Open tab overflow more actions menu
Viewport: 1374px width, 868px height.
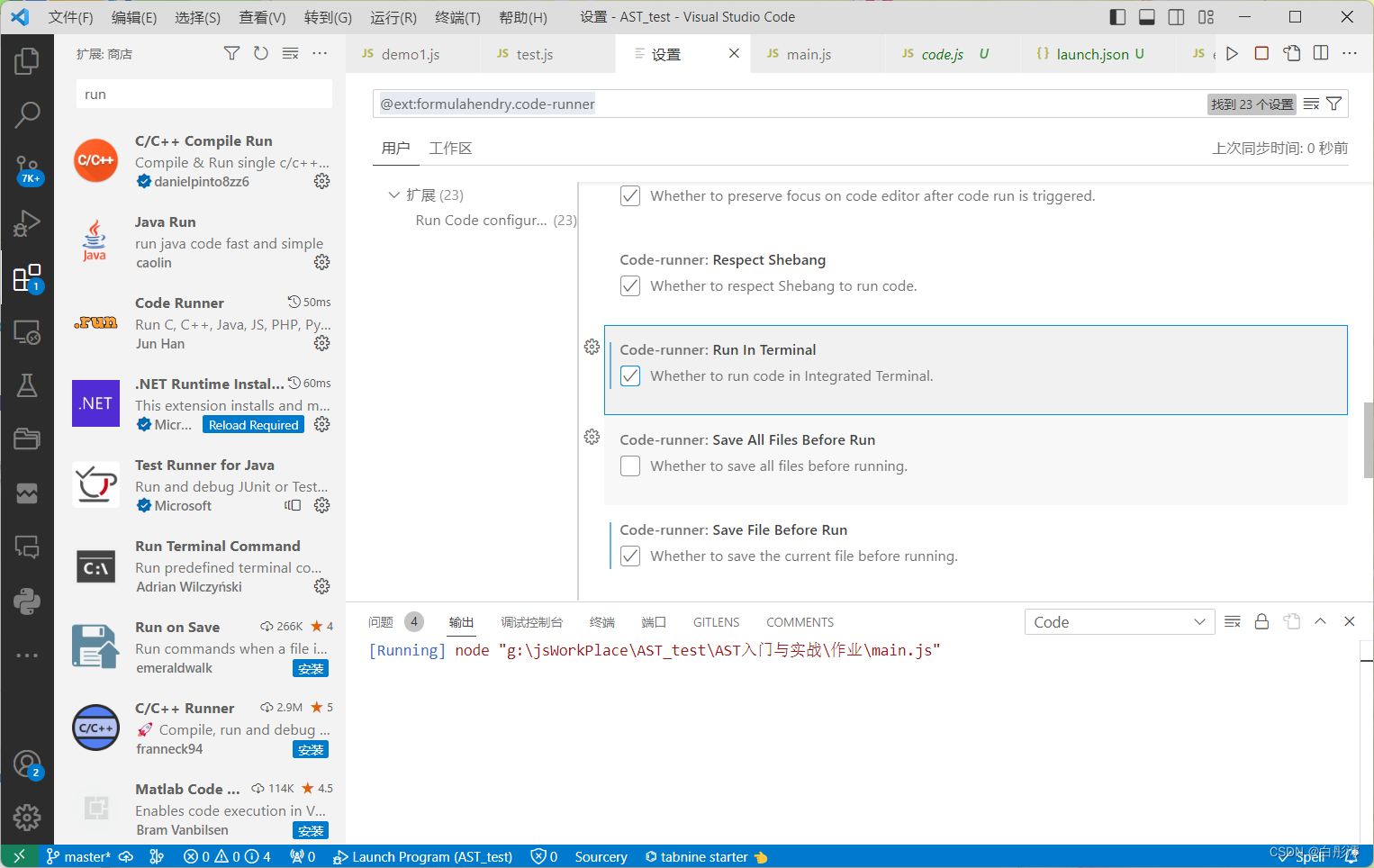click(x=1350, y=54)
